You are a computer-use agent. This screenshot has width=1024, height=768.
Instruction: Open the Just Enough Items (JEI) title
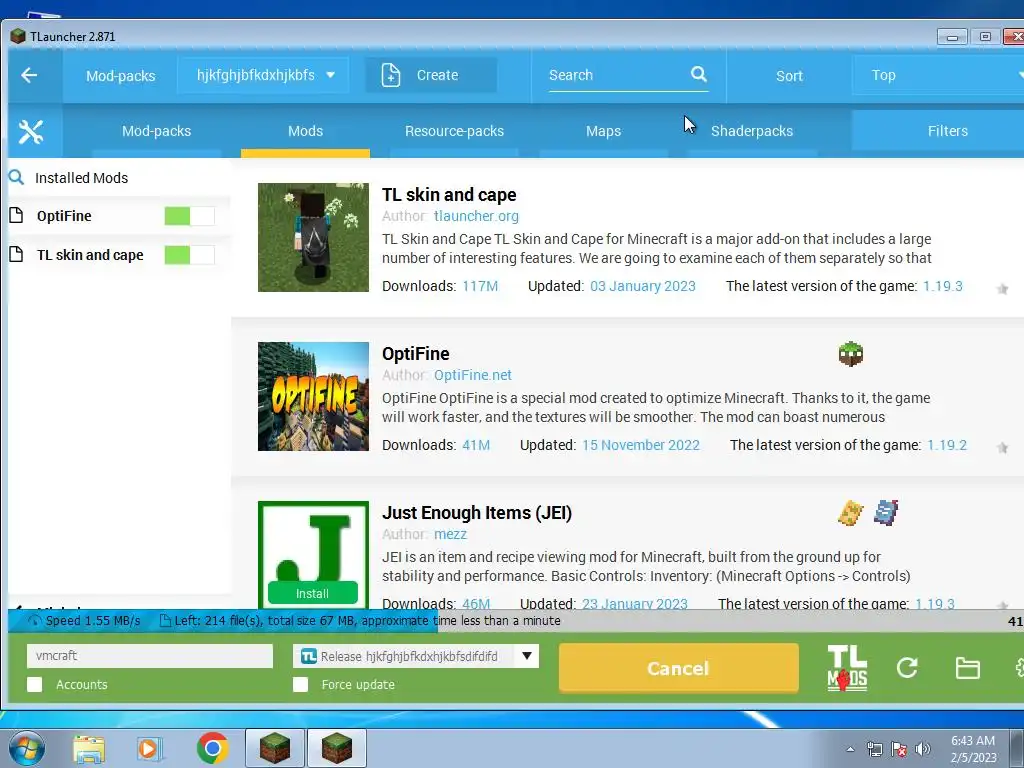(x=477, y=513)
